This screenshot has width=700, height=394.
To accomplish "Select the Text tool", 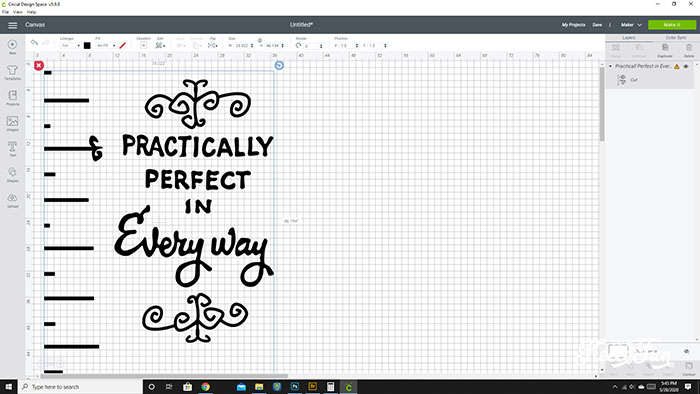I will 12,148.
